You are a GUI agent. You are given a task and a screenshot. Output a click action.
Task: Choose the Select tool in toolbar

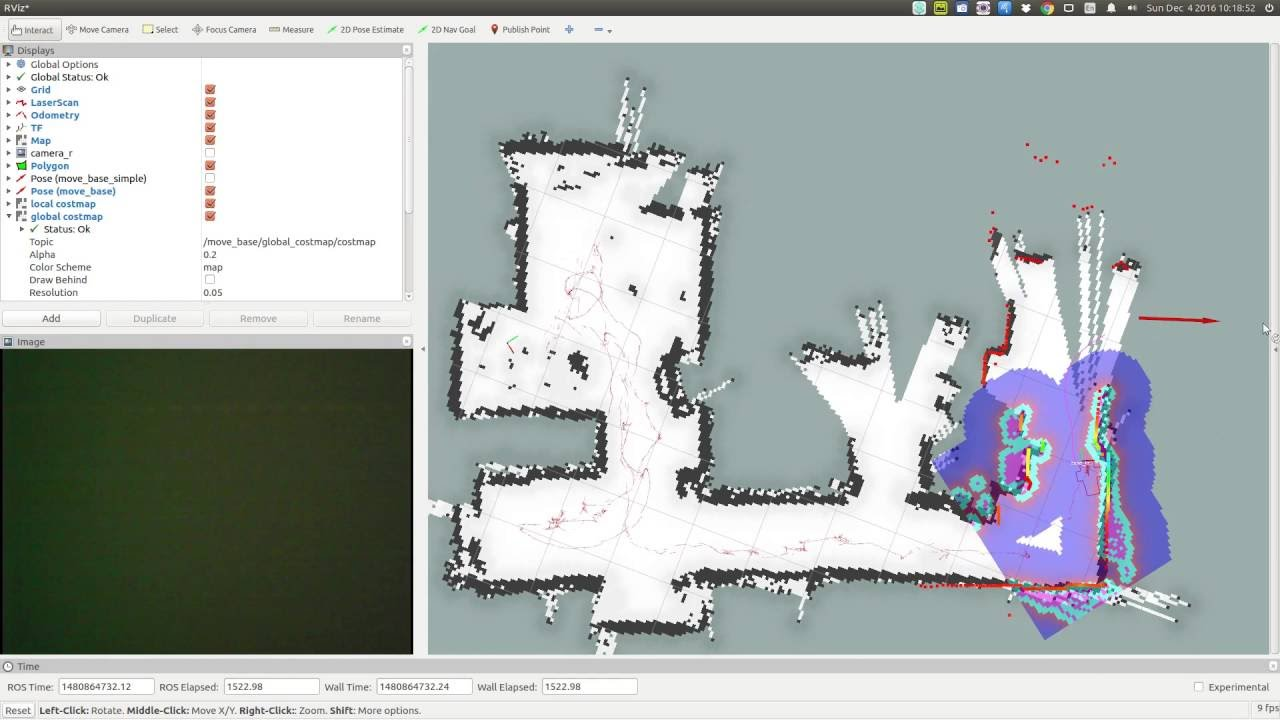[x=160, y=30]
